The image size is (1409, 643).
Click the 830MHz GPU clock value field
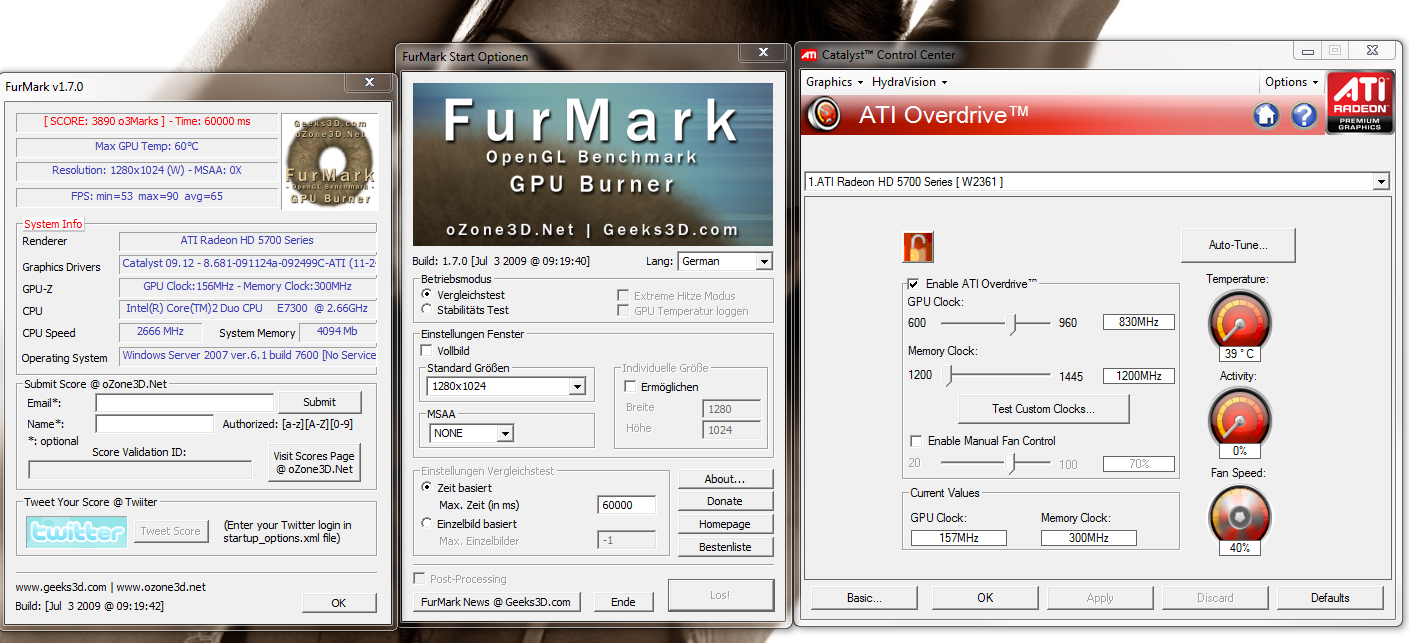(1139, 322)
